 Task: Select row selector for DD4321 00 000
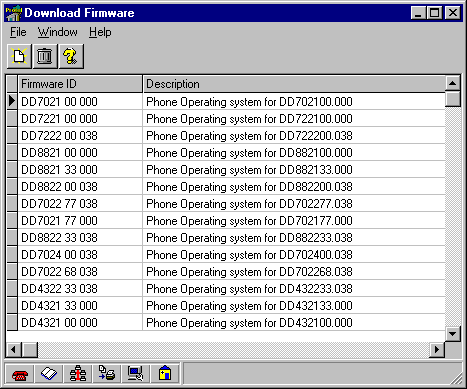click(12, 322)
